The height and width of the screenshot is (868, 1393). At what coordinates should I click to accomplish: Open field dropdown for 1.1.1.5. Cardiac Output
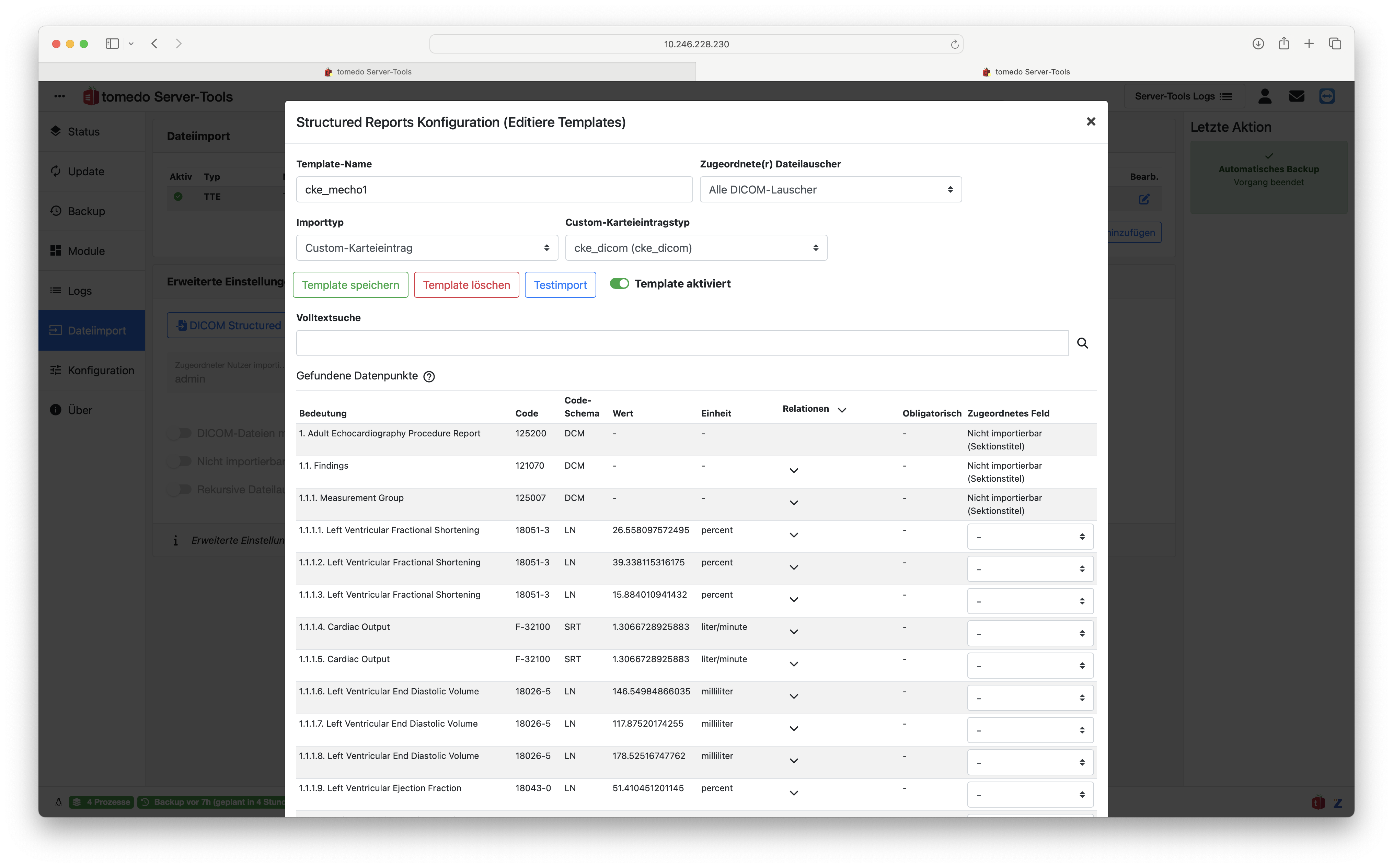1030,666
